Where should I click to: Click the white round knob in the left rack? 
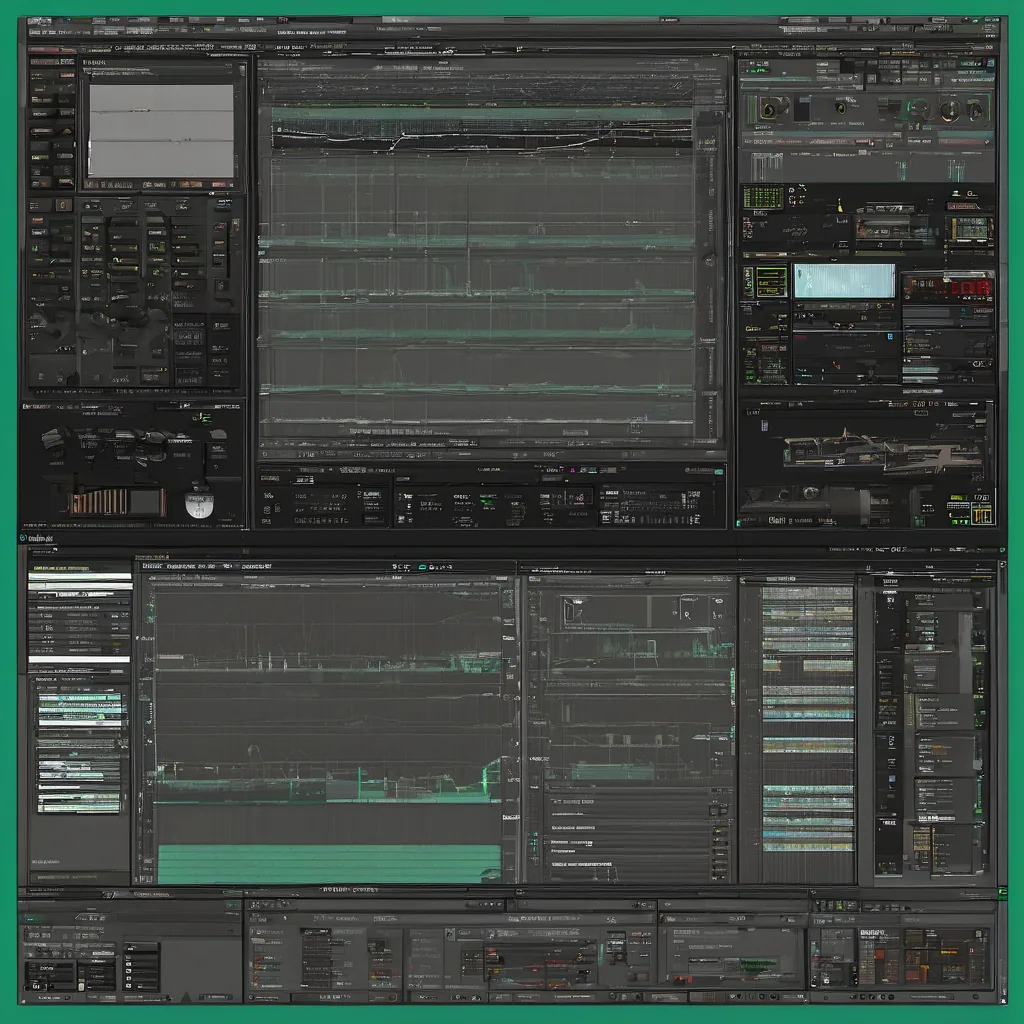[x=199, y=504]
